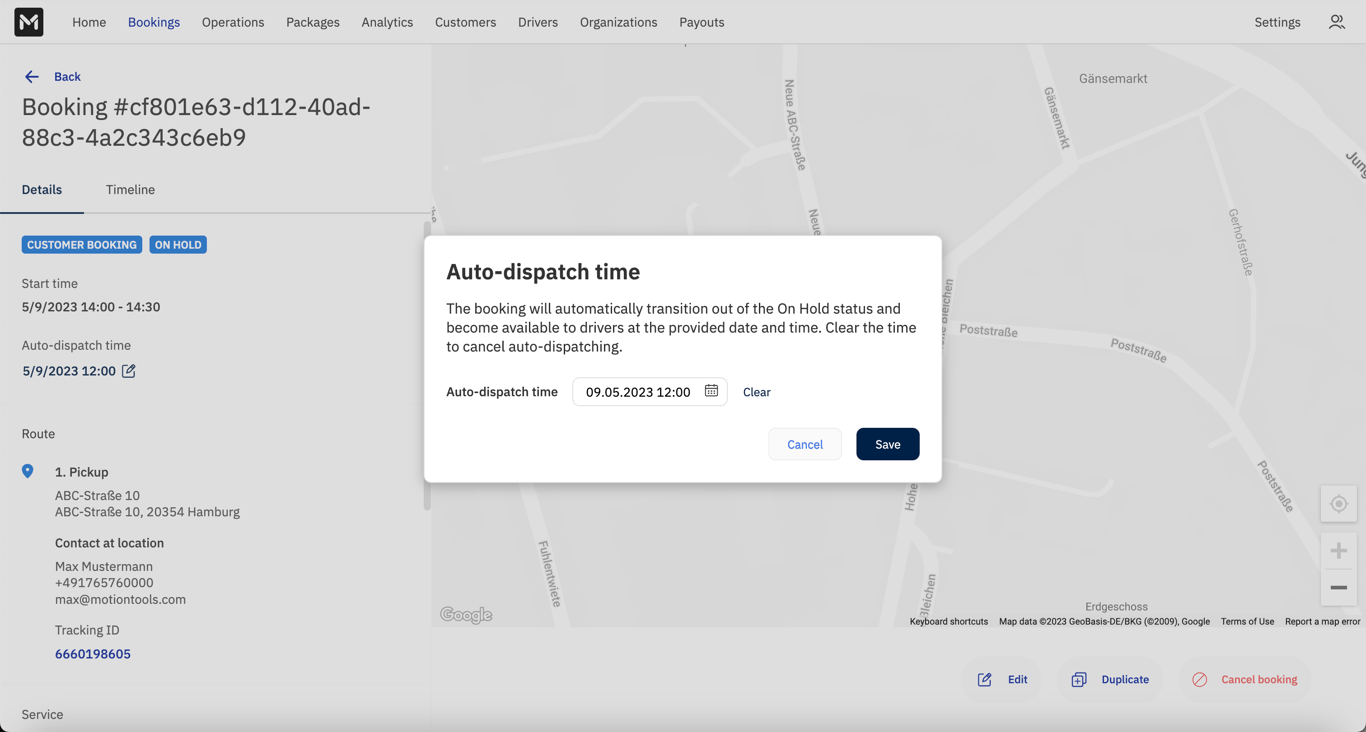The width and height of the screenshot is (1366, 732).
Task: Click Cancel booking button label
Action: 1259,680
